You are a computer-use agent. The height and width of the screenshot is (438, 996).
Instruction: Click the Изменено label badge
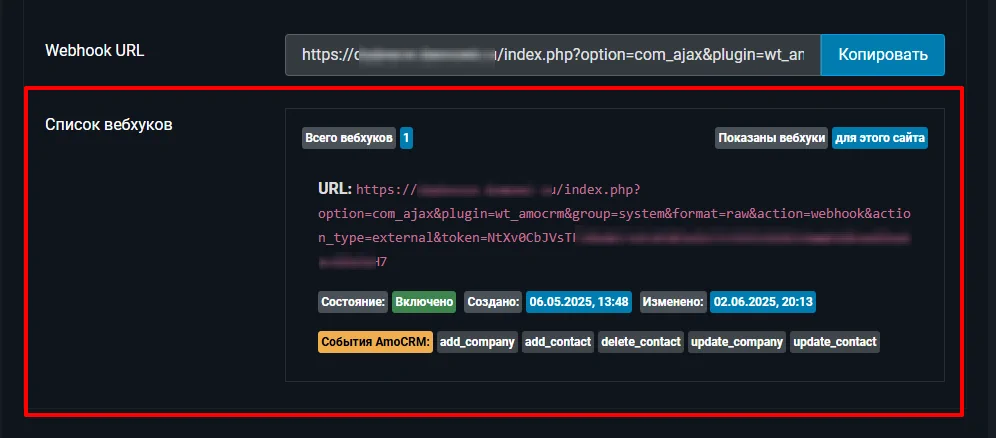[673, 302]
